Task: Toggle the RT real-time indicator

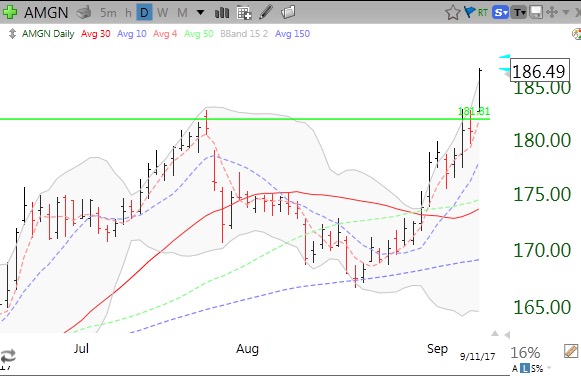Action: coord(482,13)
